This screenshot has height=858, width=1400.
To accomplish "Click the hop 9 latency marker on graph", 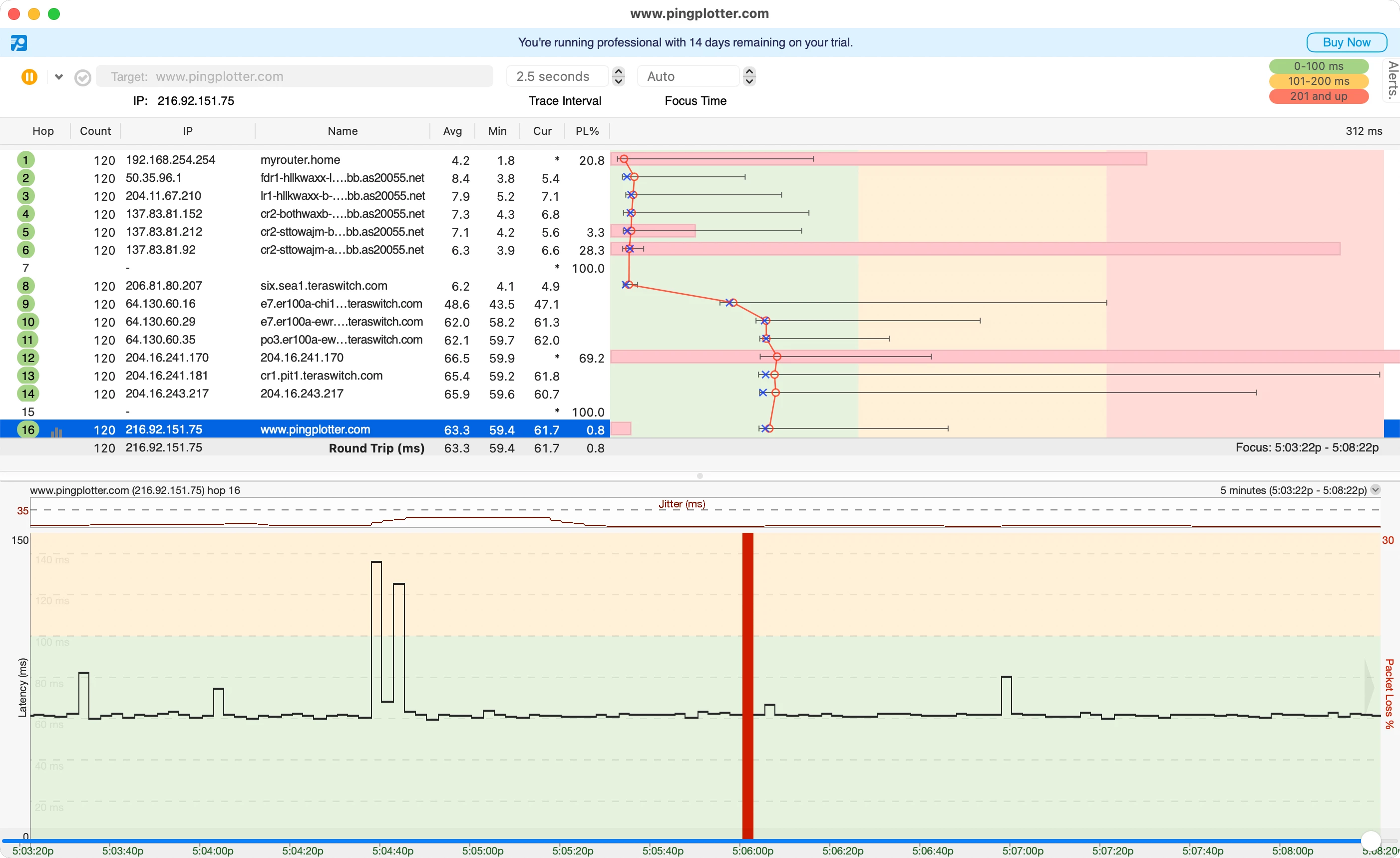I will click(x=732, y=303).
